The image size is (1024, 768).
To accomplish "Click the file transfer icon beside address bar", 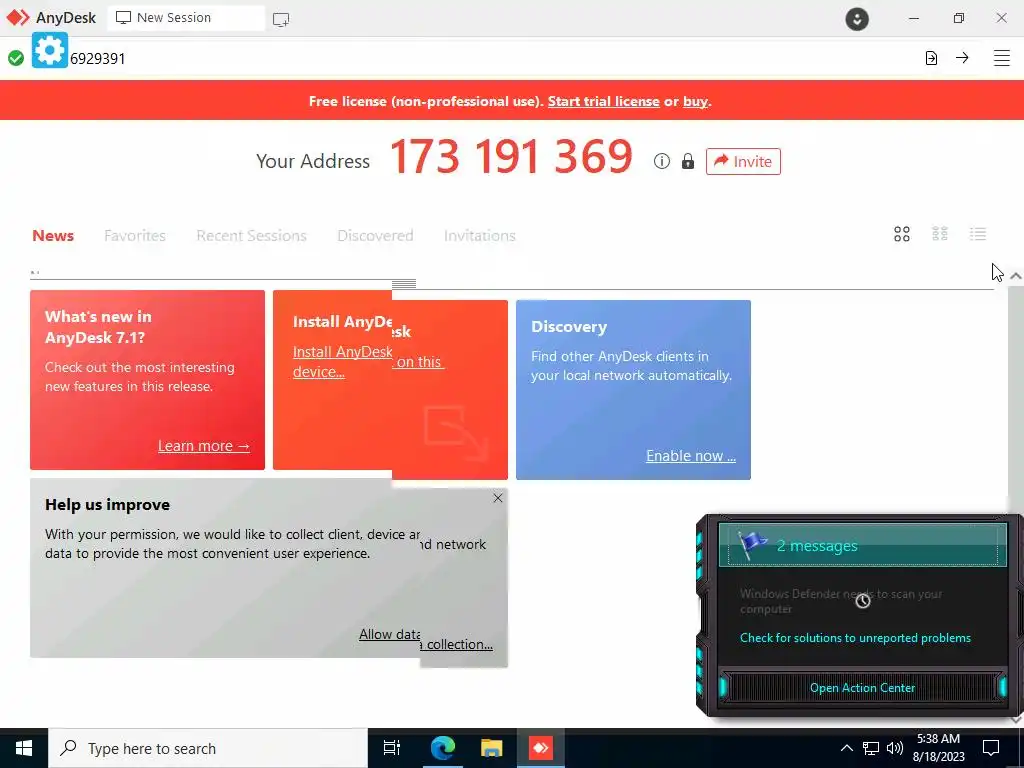I will pos(931,58).
